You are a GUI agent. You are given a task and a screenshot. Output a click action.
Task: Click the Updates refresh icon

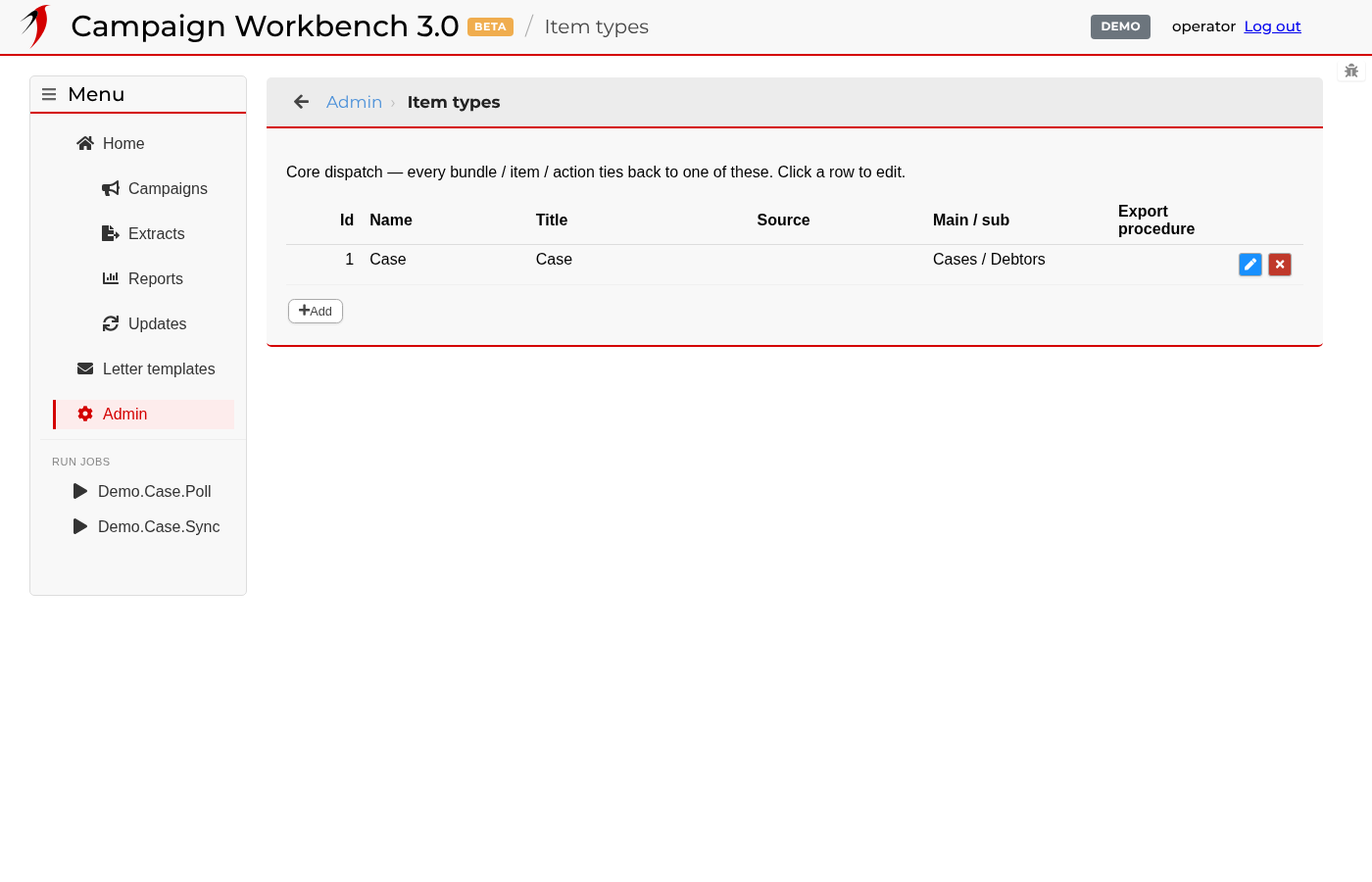tap(111, 323)
